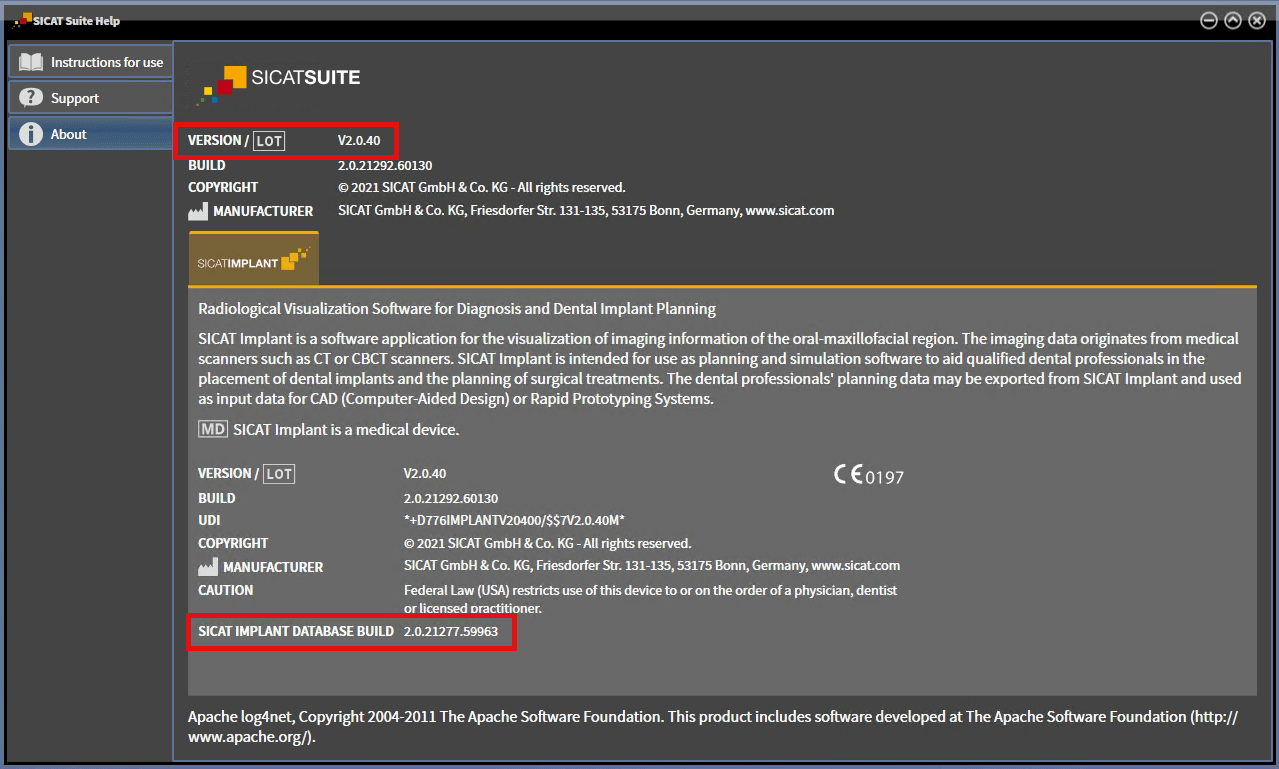
Task: Switch to the SICAT Implant tab
Action: [x=254, y=260]
